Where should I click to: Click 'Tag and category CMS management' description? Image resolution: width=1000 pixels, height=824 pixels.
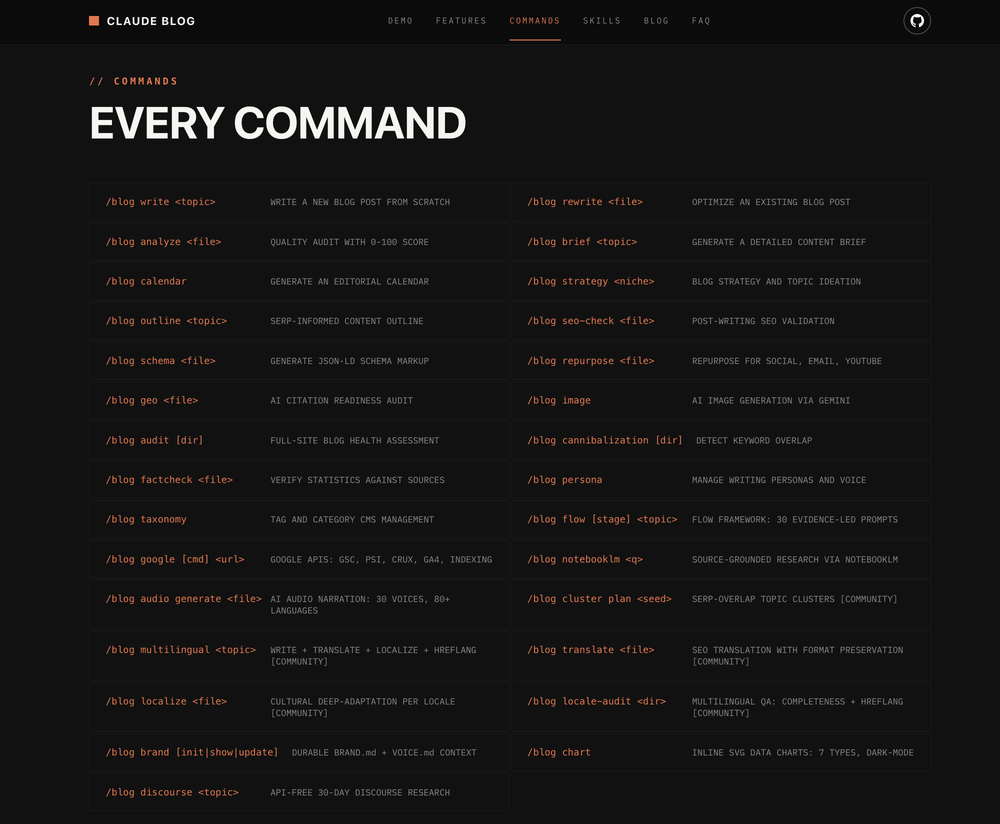coord(352,519)
